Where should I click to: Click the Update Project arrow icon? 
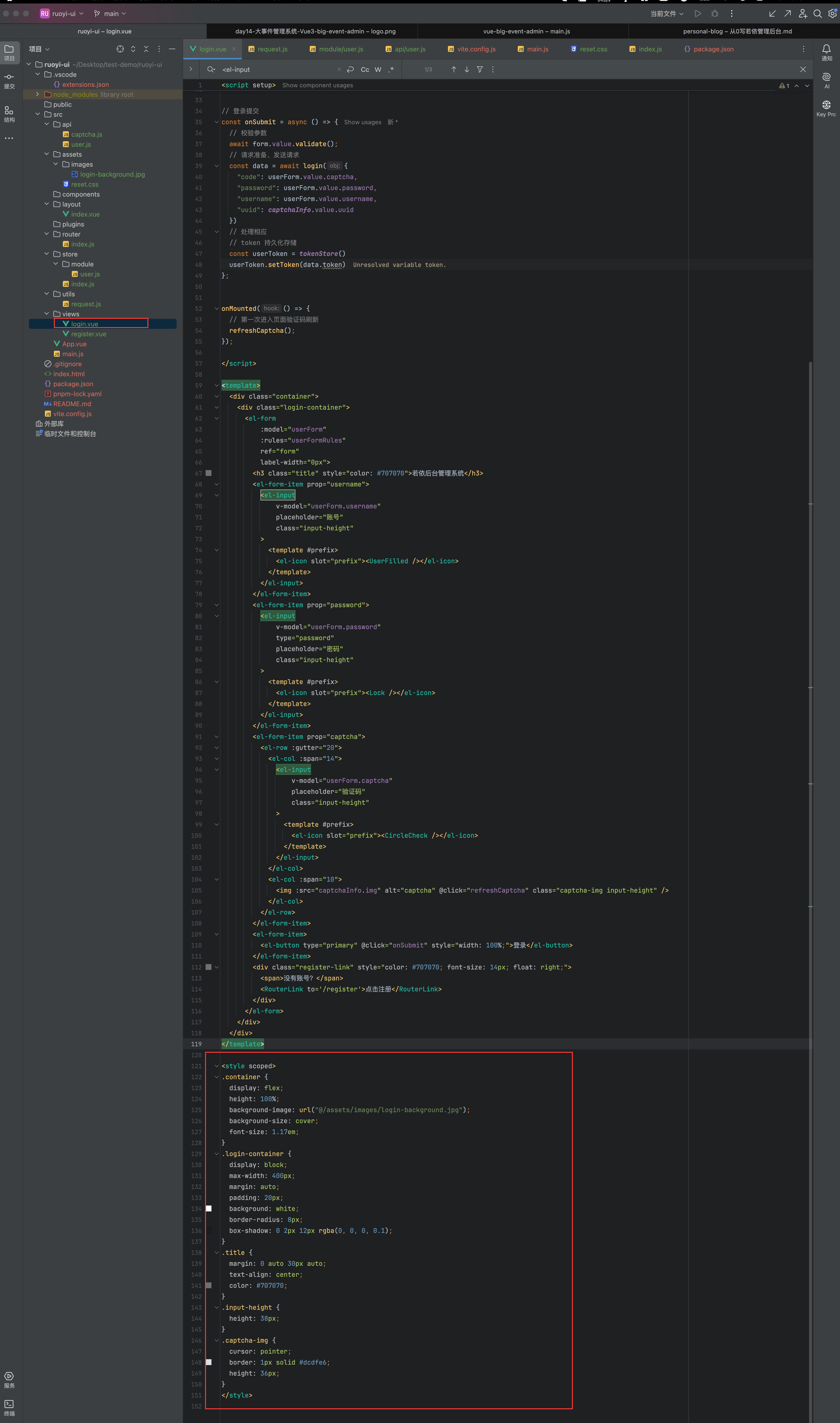point(772,13)
